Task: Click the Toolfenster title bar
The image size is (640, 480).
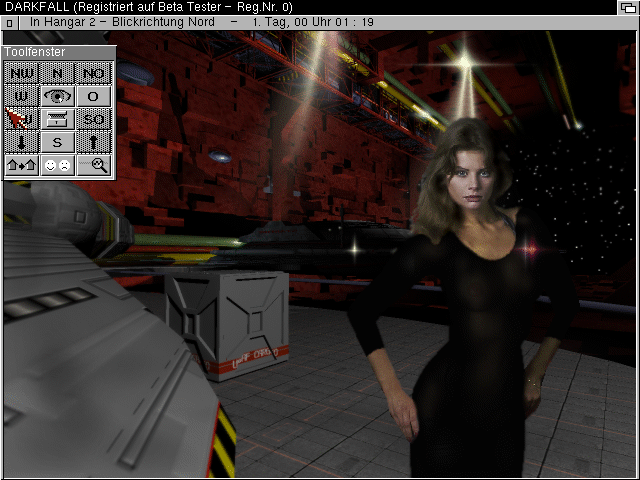Action: coord(59,52)
